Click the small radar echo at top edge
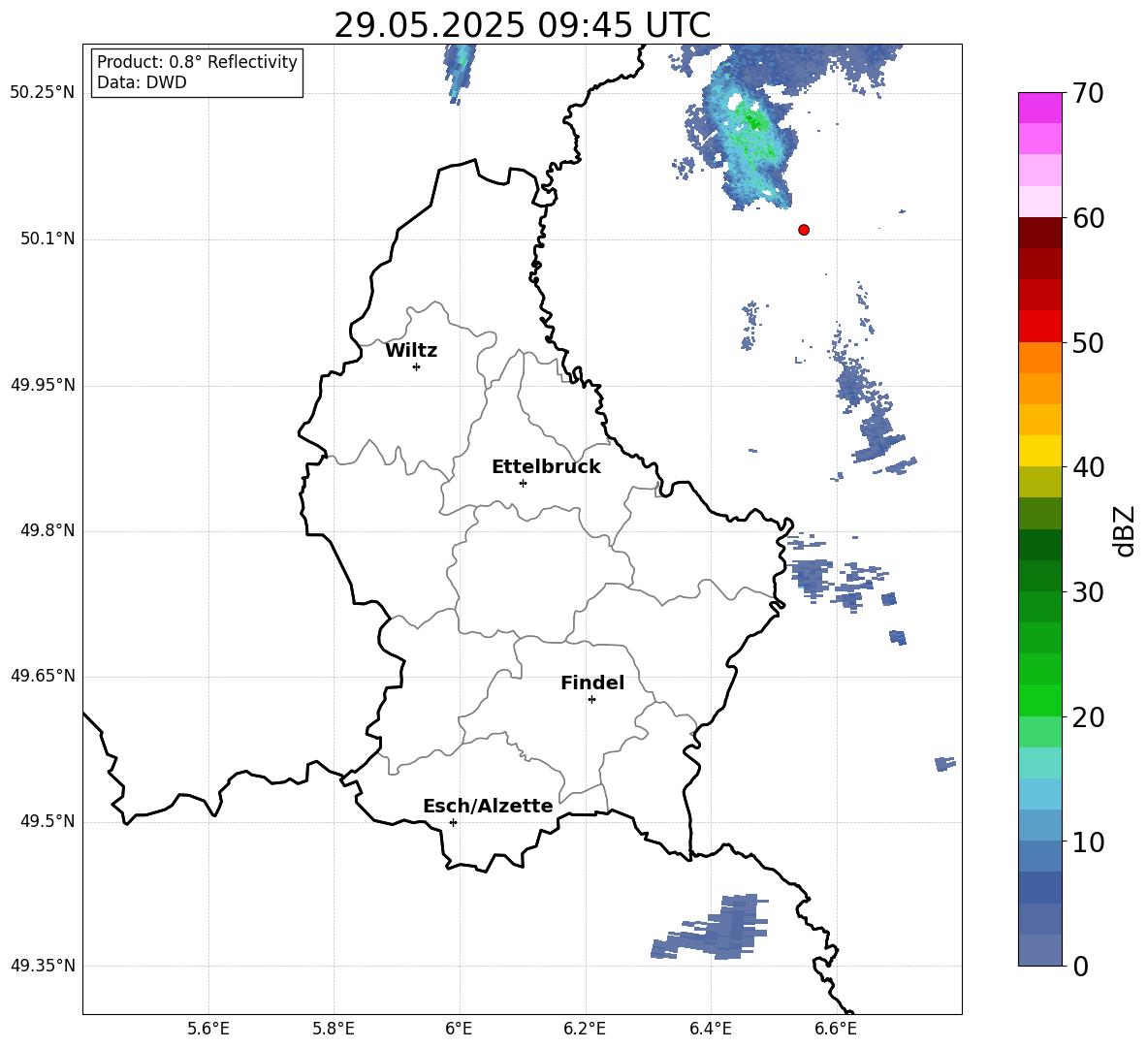The height and width of the screenshot is (1048, 1148). tap(459, 73)
